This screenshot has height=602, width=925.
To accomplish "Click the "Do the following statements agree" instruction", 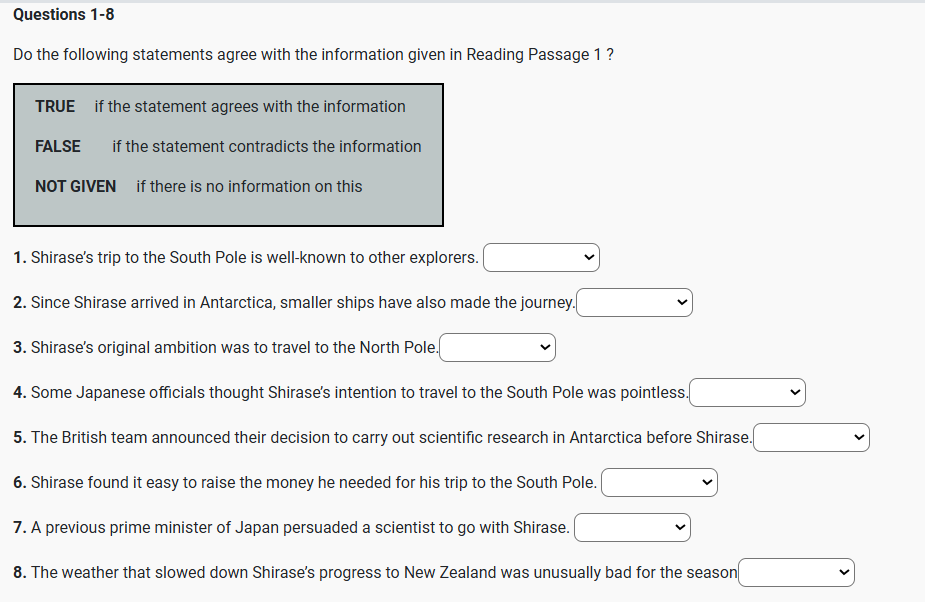I will click(313, 54).
